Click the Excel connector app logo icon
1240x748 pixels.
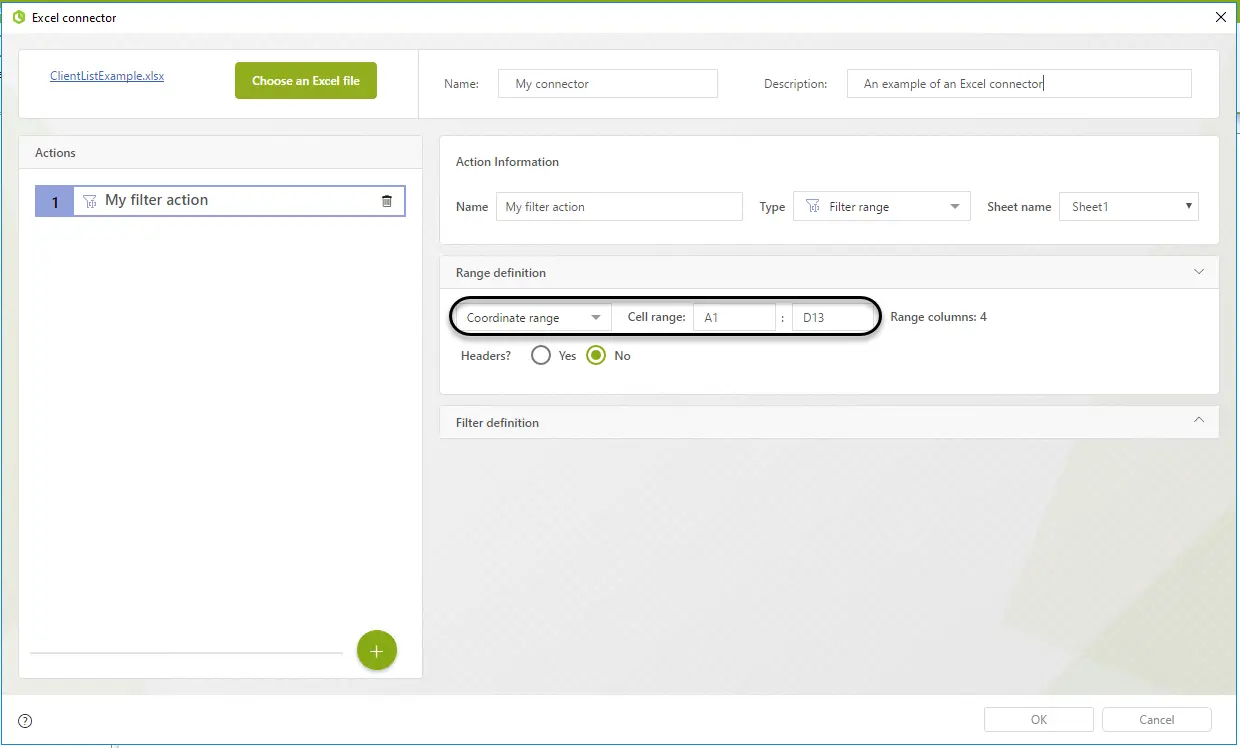tap(19, 17)
